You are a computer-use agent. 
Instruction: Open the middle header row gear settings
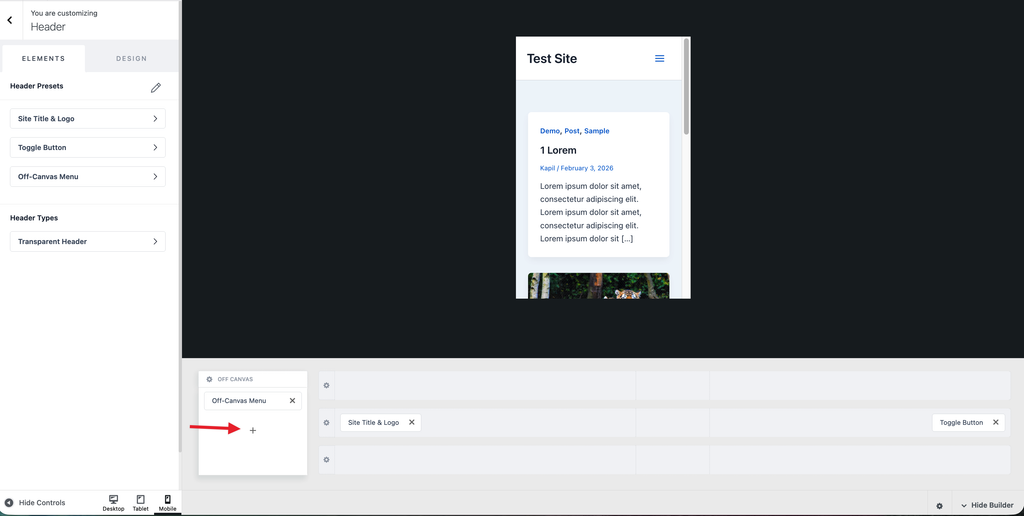[x=327, y=423]
